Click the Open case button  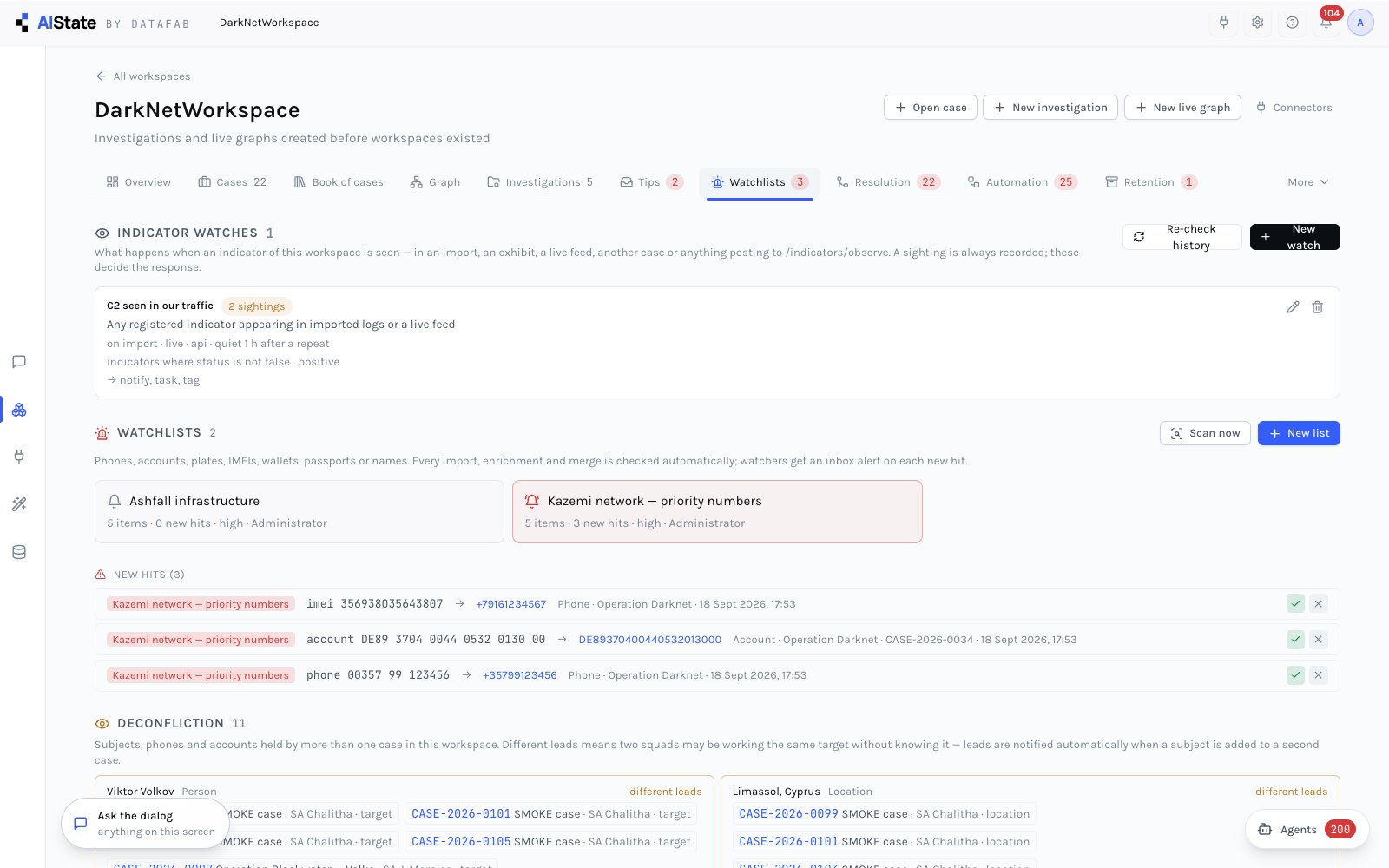(931, 108)
